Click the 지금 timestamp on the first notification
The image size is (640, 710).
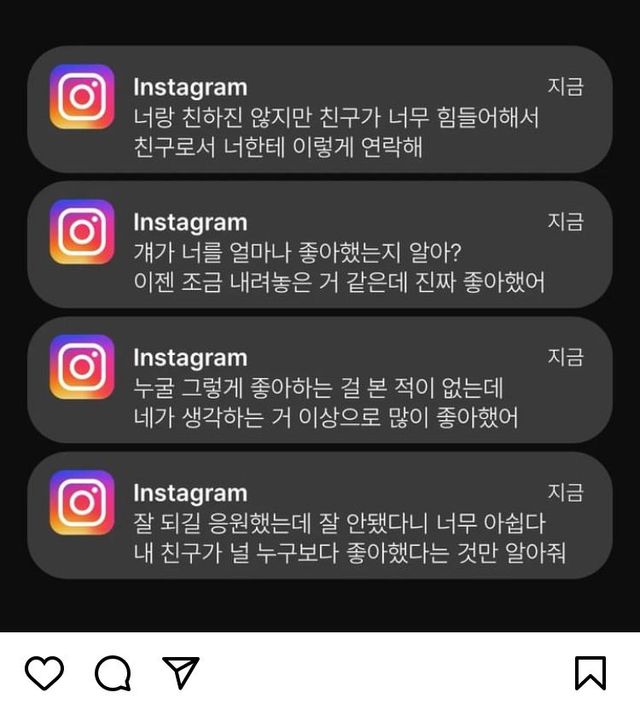coord(566,86)
